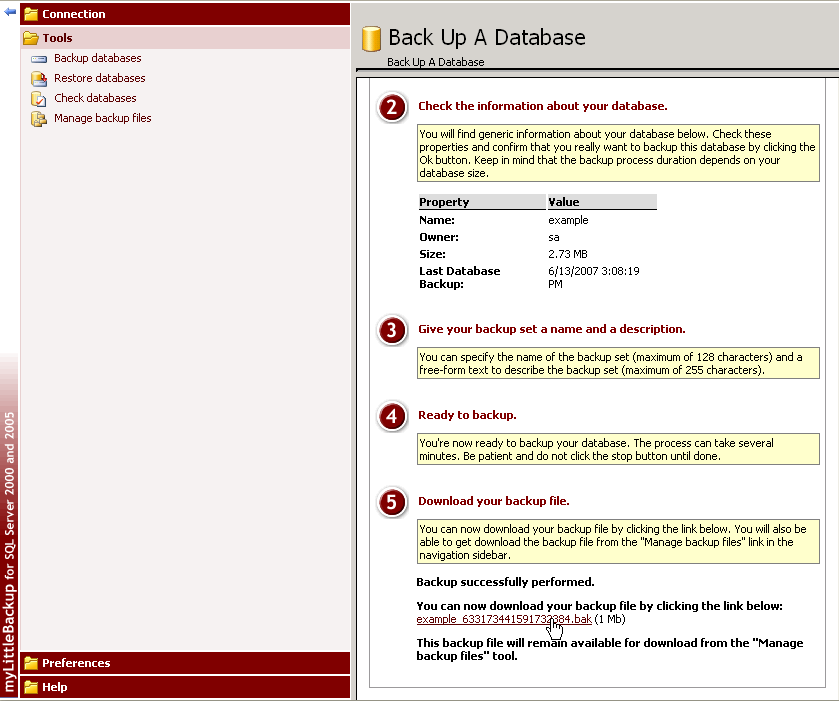839x701 pixels.
Task: Open Manage backup files tool
Action: [103, 118]
